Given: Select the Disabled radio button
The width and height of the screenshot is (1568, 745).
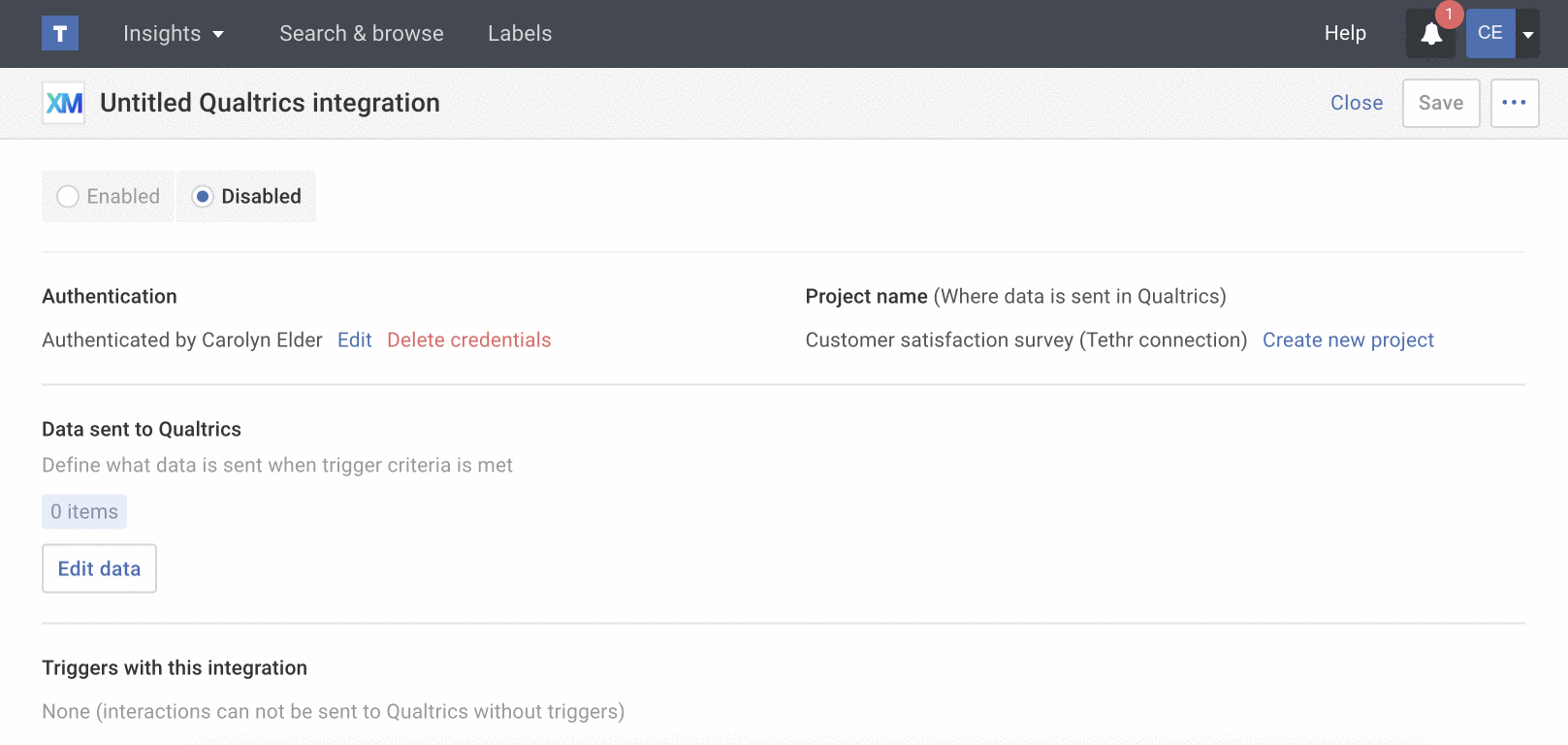Looking at the screenshot, I should click(203, 197).
